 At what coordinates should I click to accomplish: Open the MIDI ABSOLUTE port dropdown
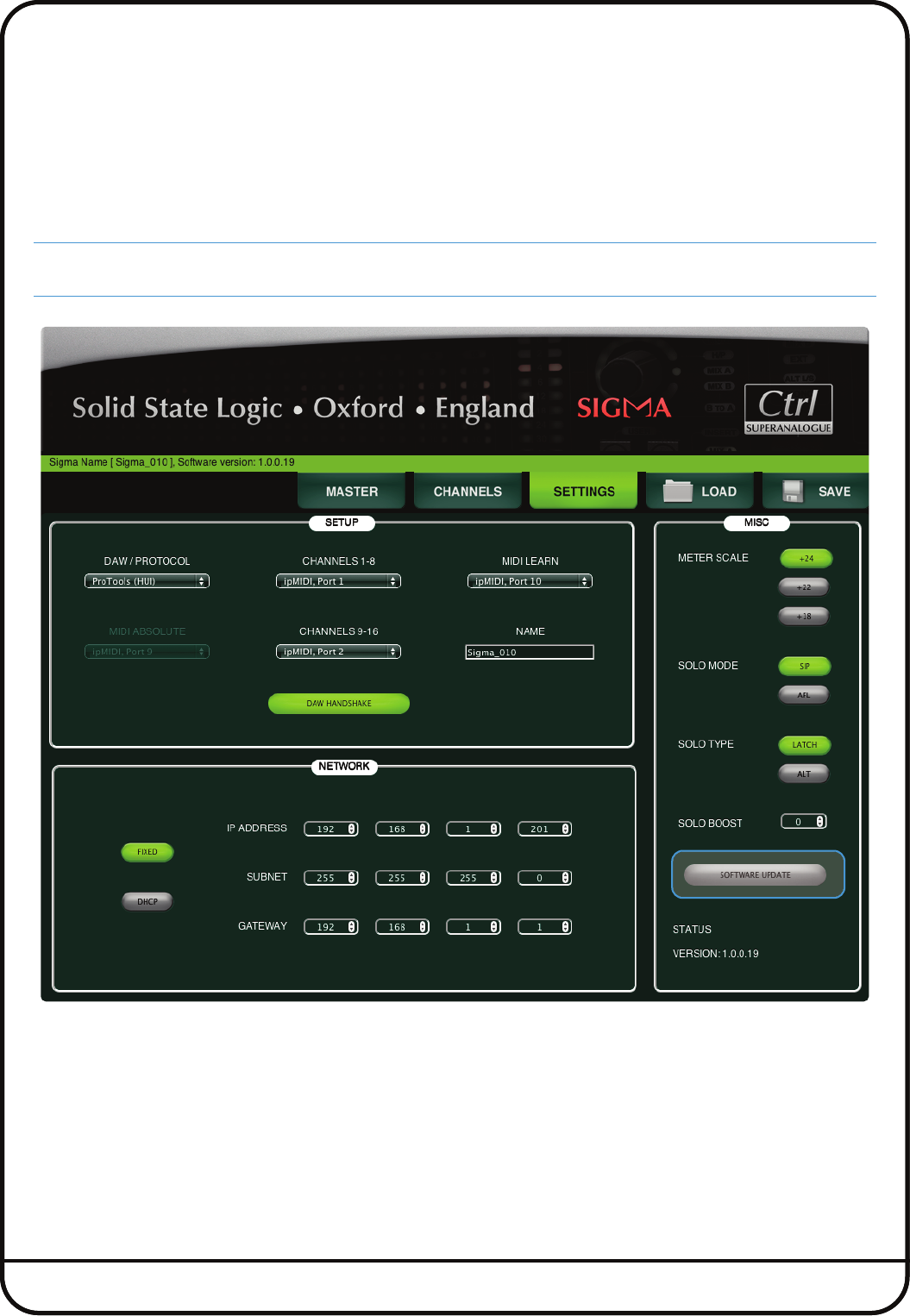click(147, 651)
